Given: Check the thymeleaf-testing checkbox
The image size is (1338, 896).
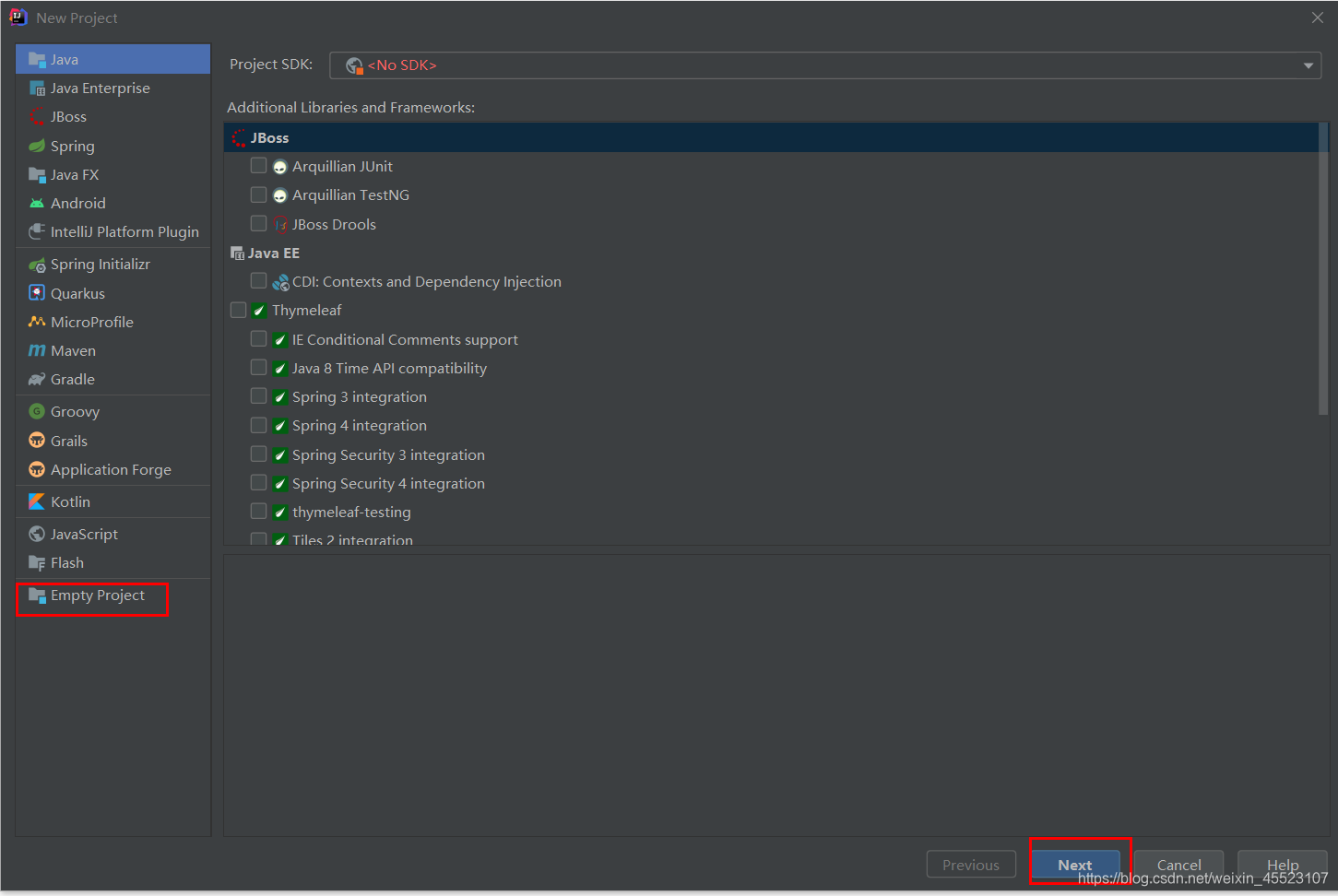Looking at the screenshot, I should [258, 511].
